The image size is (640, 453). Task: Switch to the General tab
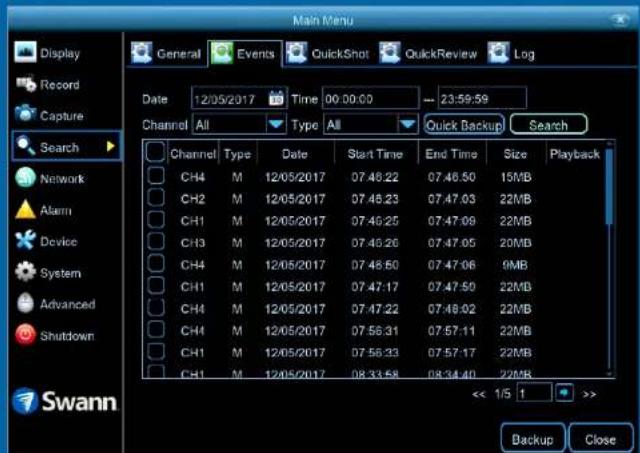click(x=167, y=53)
